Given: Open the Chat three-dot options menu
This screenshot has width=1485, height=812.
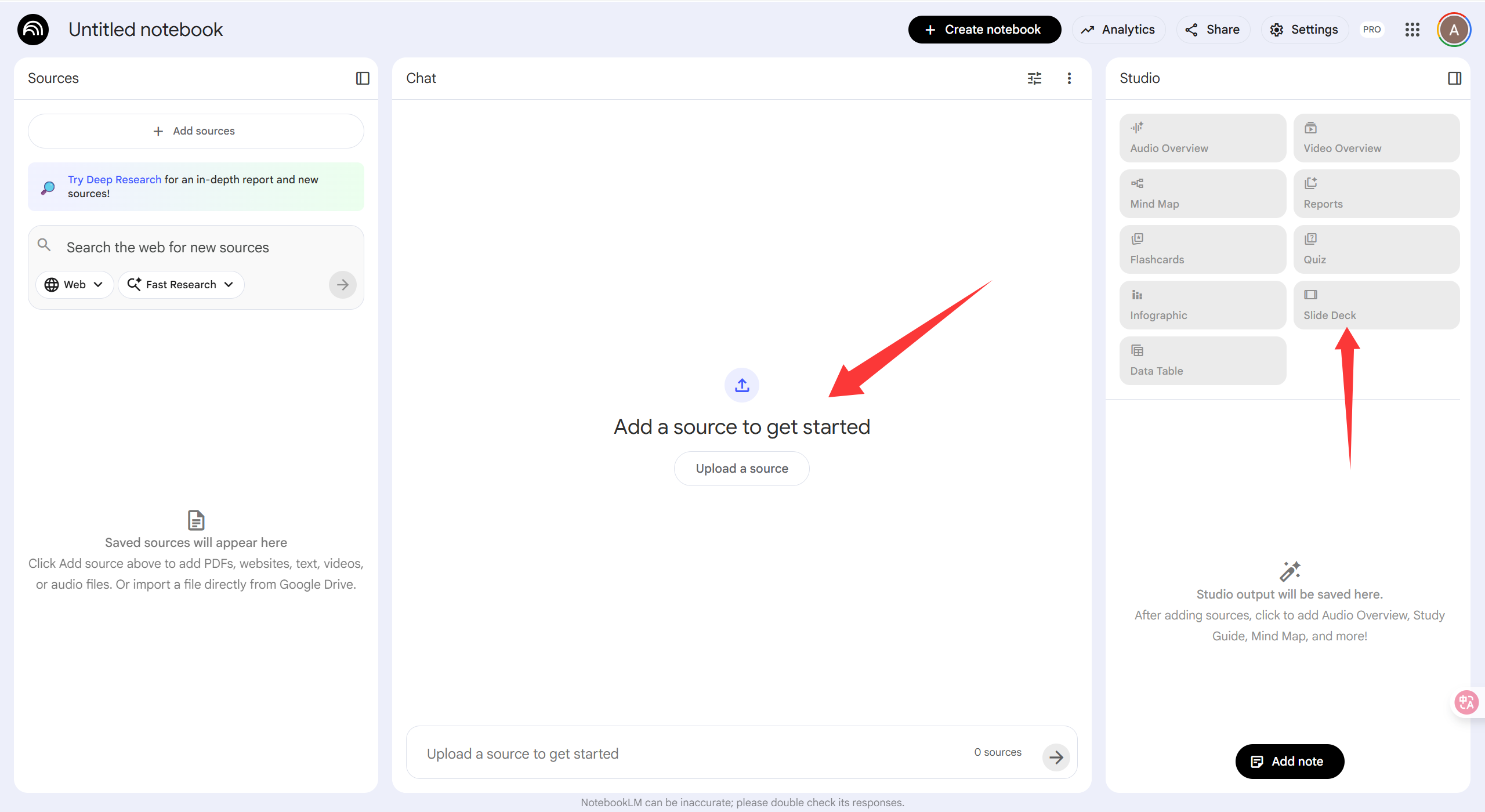Looking at the screenshot, I should point(1069,78).
